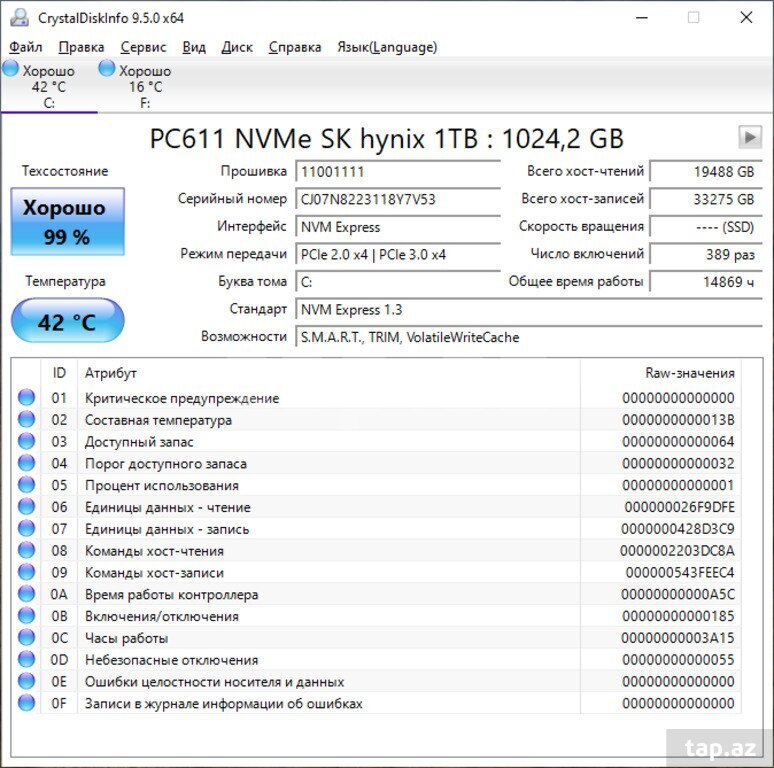Click the total host writes value 33275 GB
This screenshot has height=768, width=774.
706,199
